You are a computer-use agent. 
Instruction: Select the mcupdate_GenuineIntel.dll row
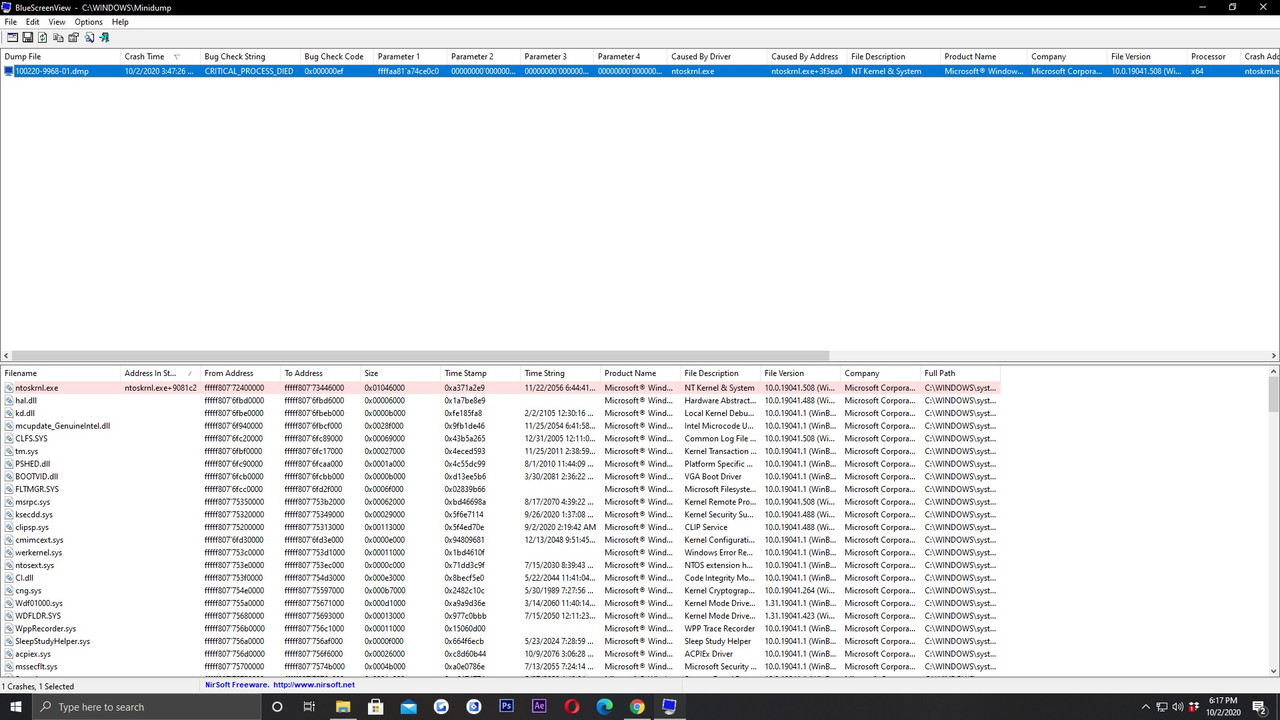pos(500,426)
